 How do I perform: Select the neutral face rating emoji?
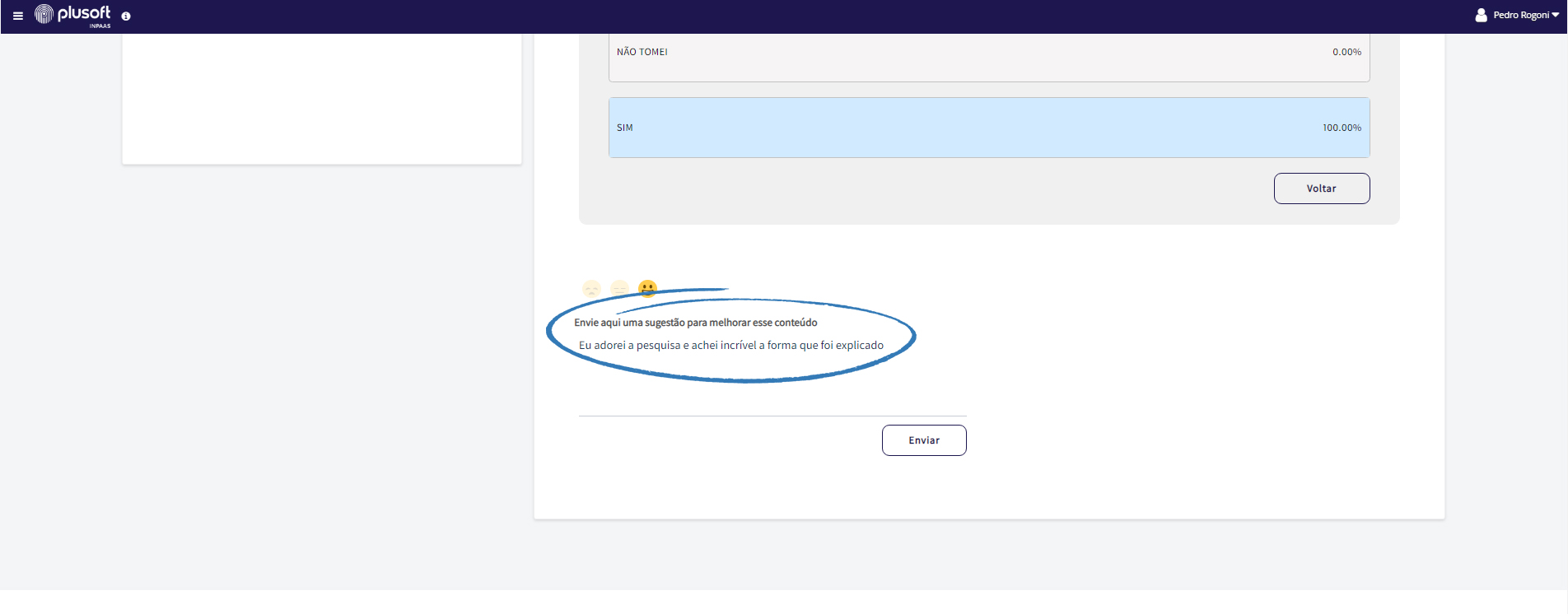pos(619,289)
